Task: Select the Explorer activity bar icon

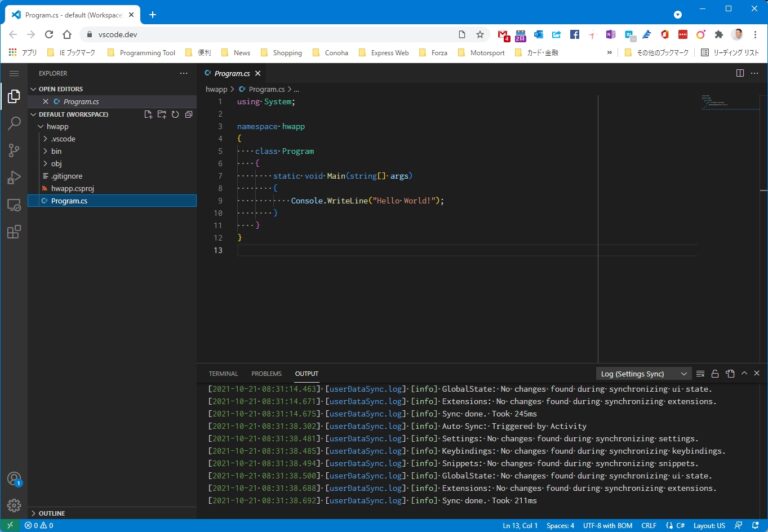Action: pos(14,96)
